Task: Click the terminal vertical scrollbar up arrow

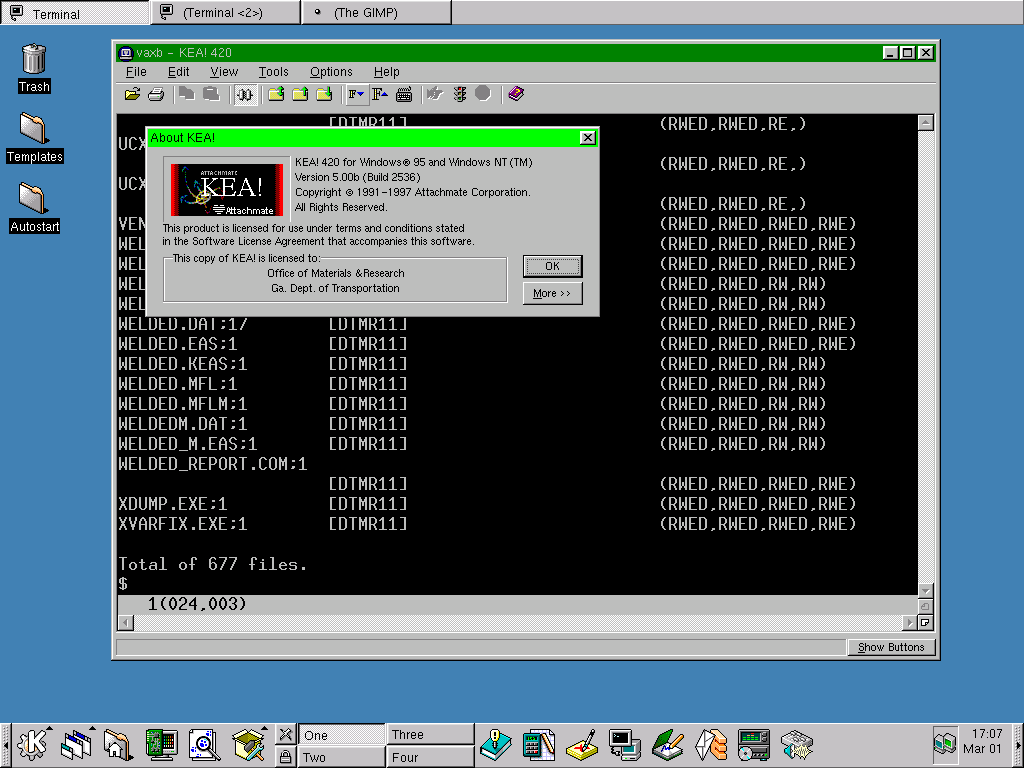Action: [x=925, y=123]
